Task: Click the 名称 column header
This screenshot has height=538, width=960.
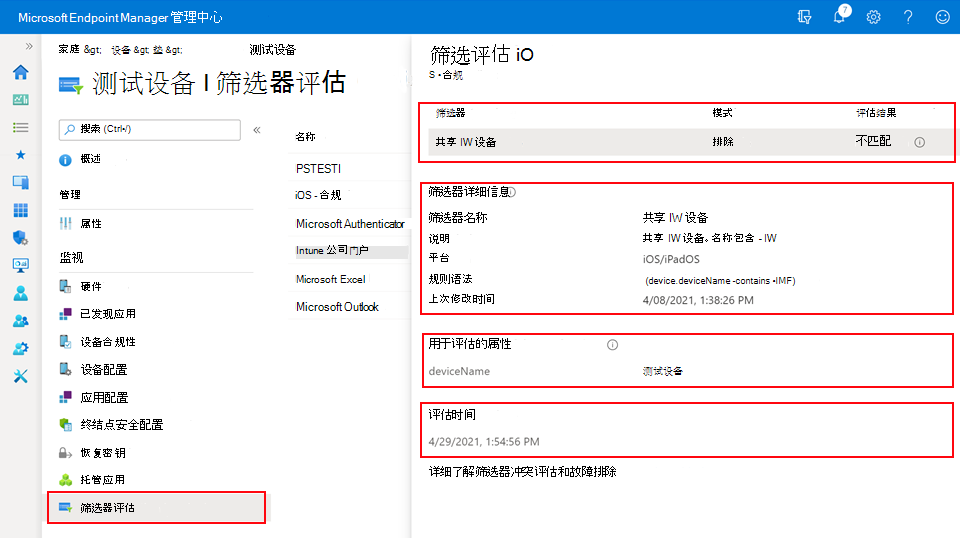Action: click(305, 136)
